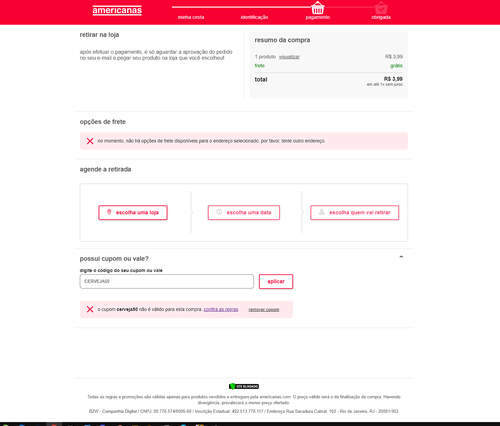Click the 'resumo da compra' heading
The width and height of the screenshot is (500, 426).
click(x=282, y=40)
